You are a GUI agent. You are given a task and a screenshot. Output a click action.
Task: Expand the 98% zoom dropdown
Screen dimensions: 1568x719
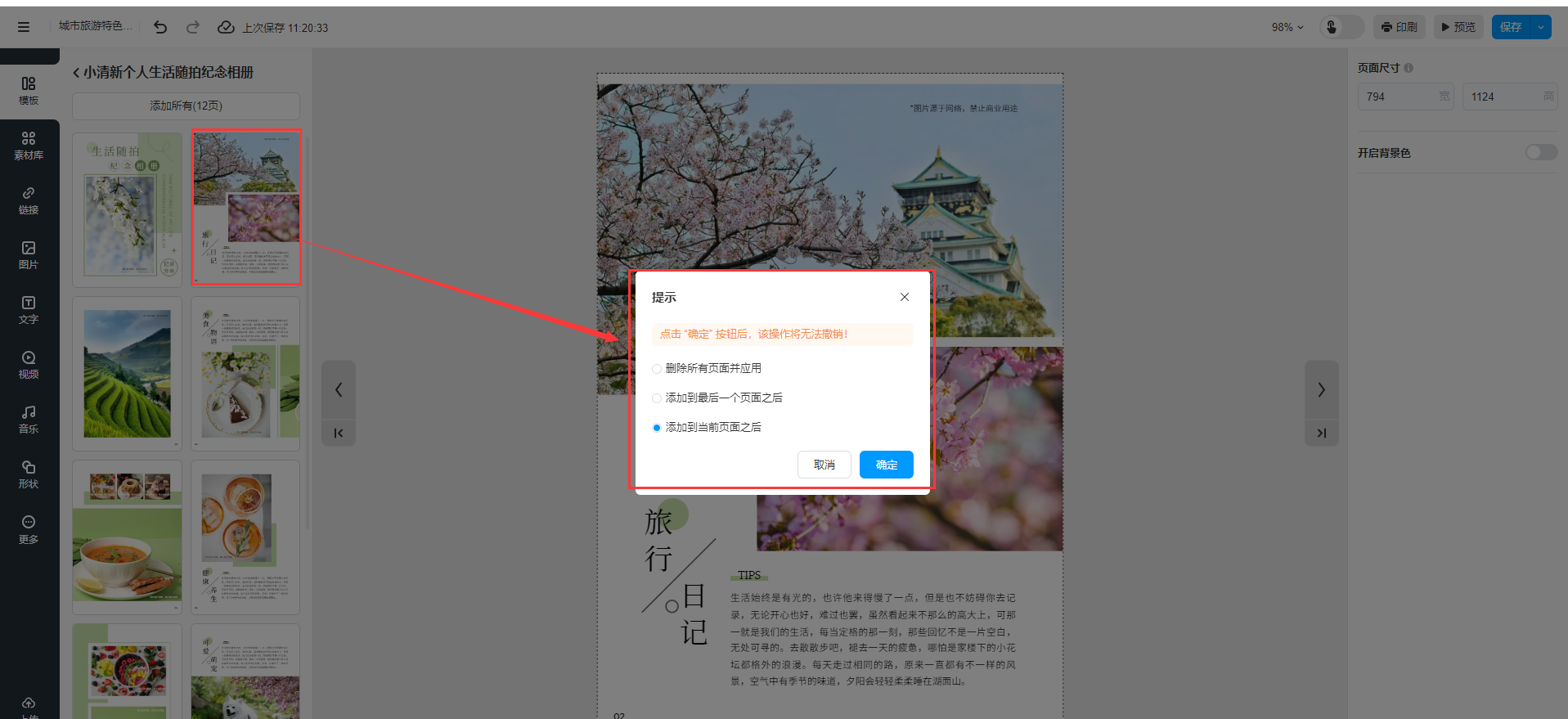click(x=1287, y=27)
